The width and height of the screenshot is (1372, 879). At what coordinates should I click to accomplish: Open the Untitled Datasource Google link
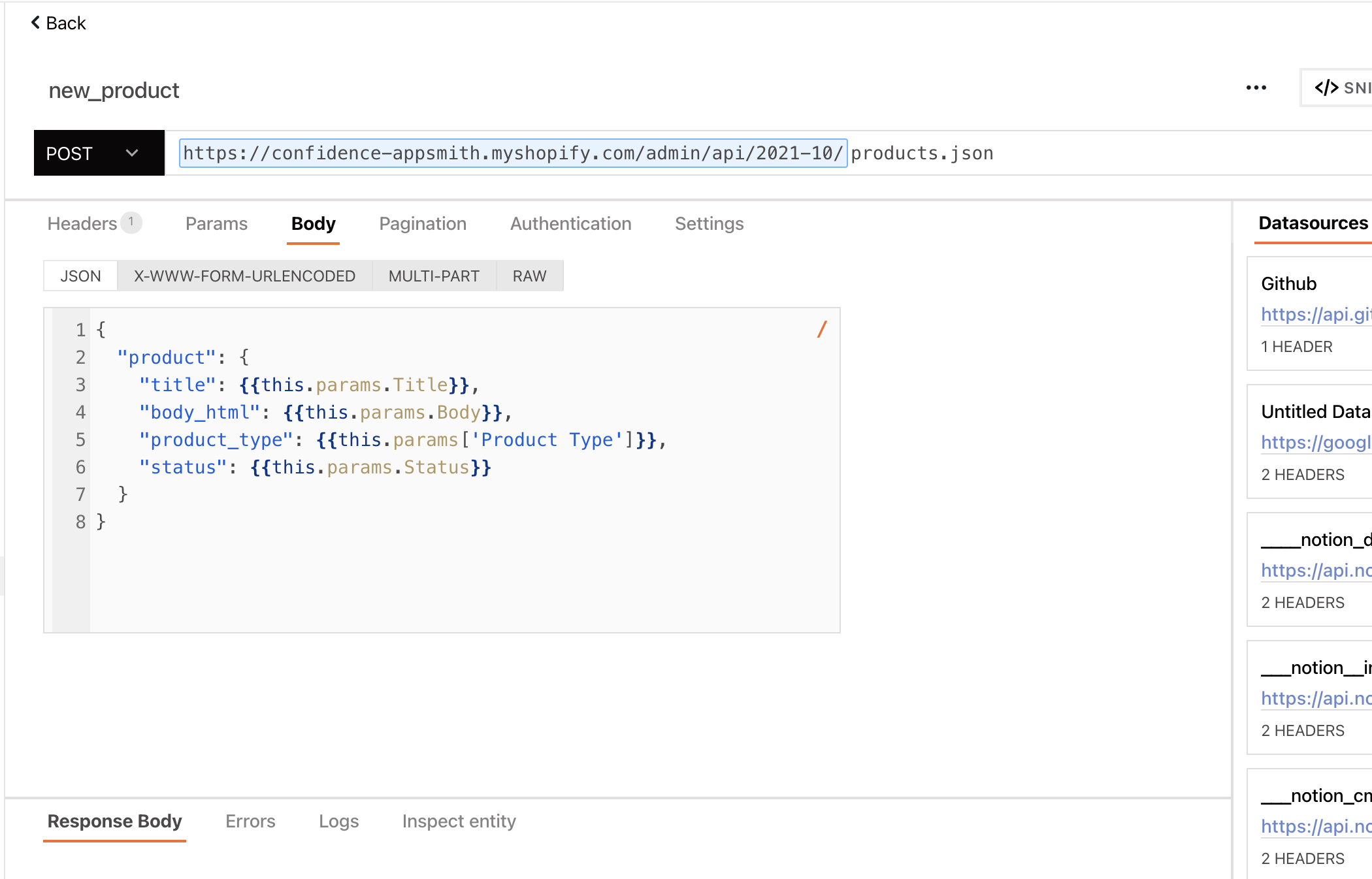click(1316, 442)
